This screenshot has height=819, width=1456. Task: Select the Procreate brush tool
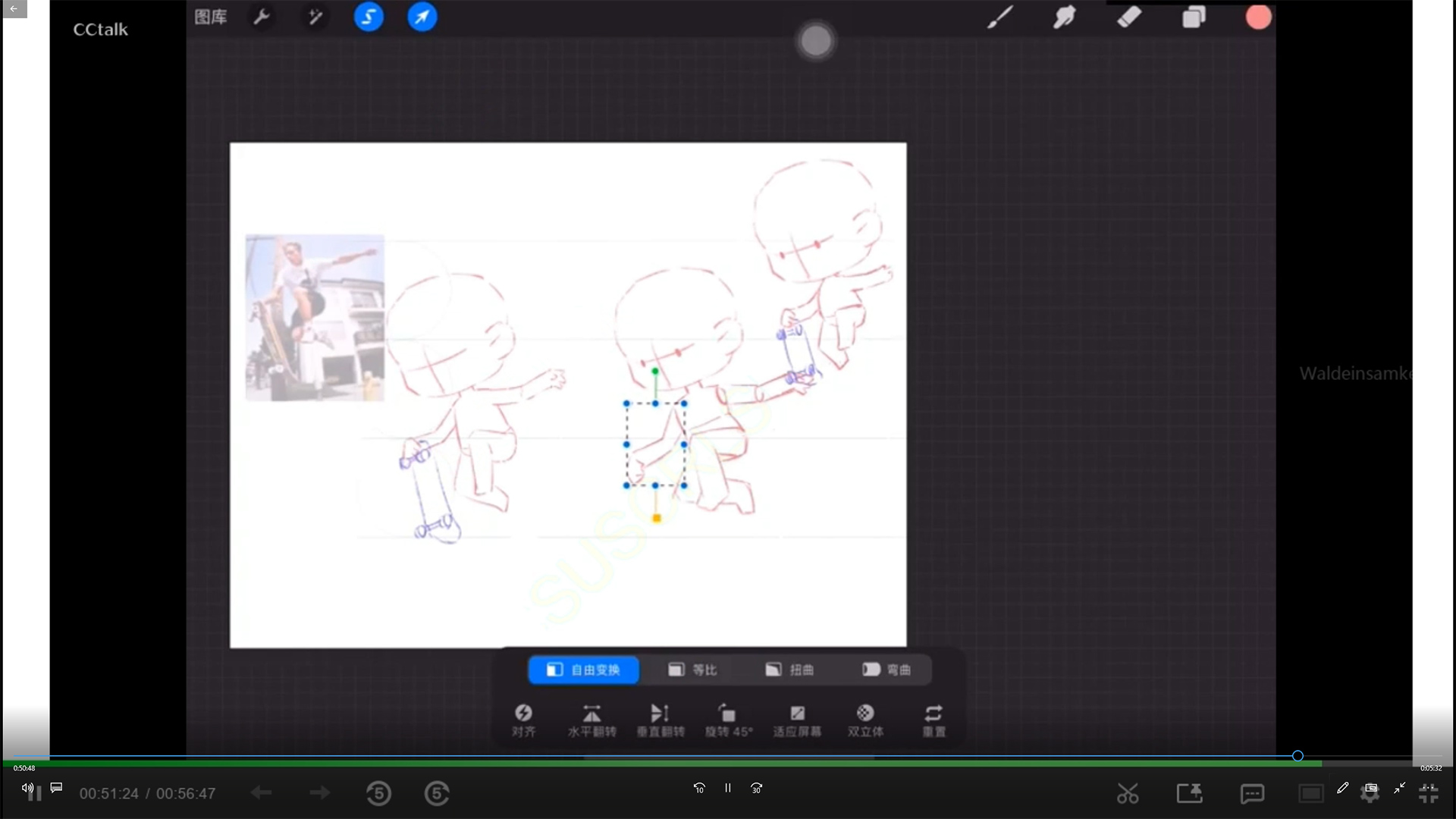[1000, 17]
